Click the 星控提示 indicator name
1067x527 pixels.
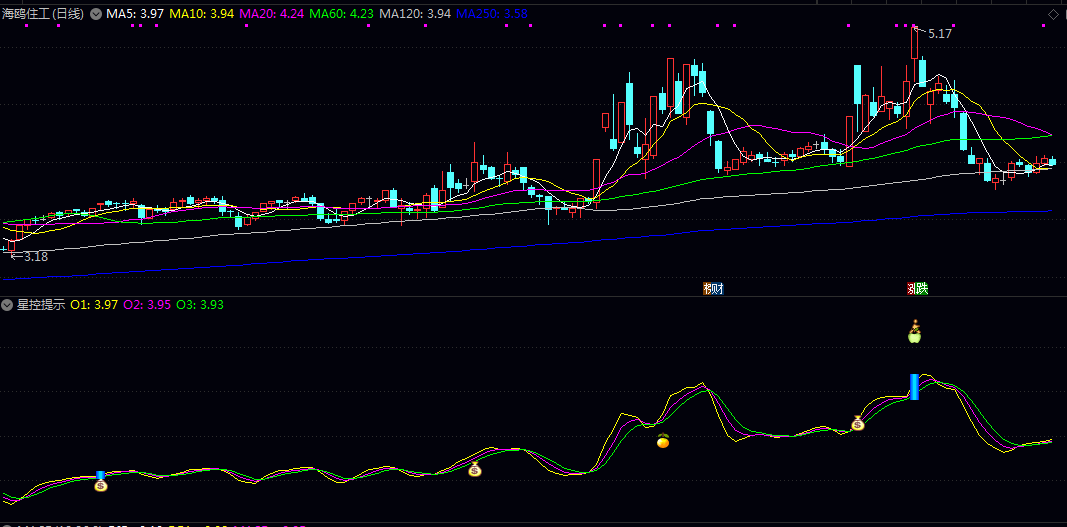(41, 305)
